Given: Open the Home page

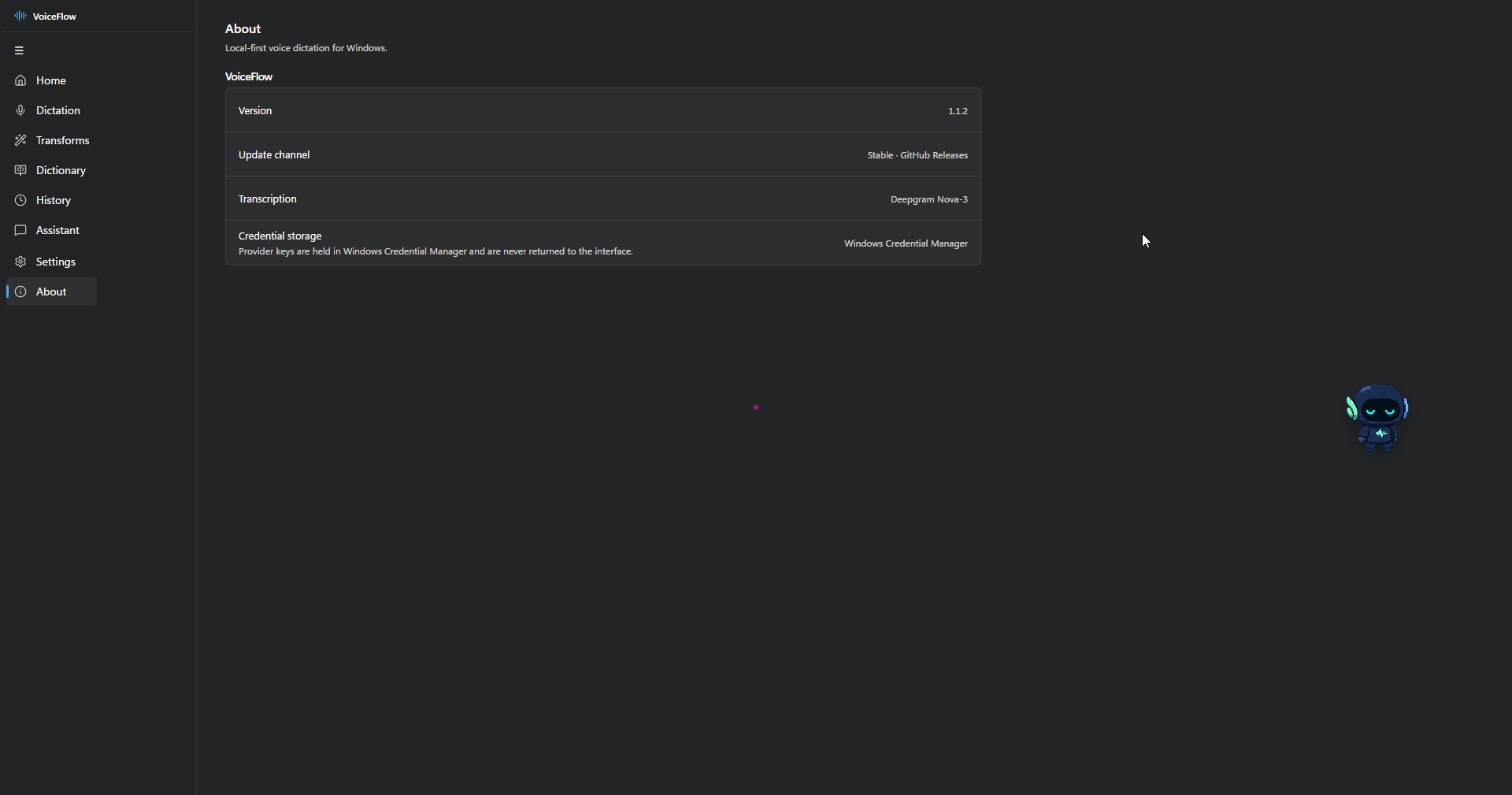Looking at the screenshot, I should click(51, 80).
